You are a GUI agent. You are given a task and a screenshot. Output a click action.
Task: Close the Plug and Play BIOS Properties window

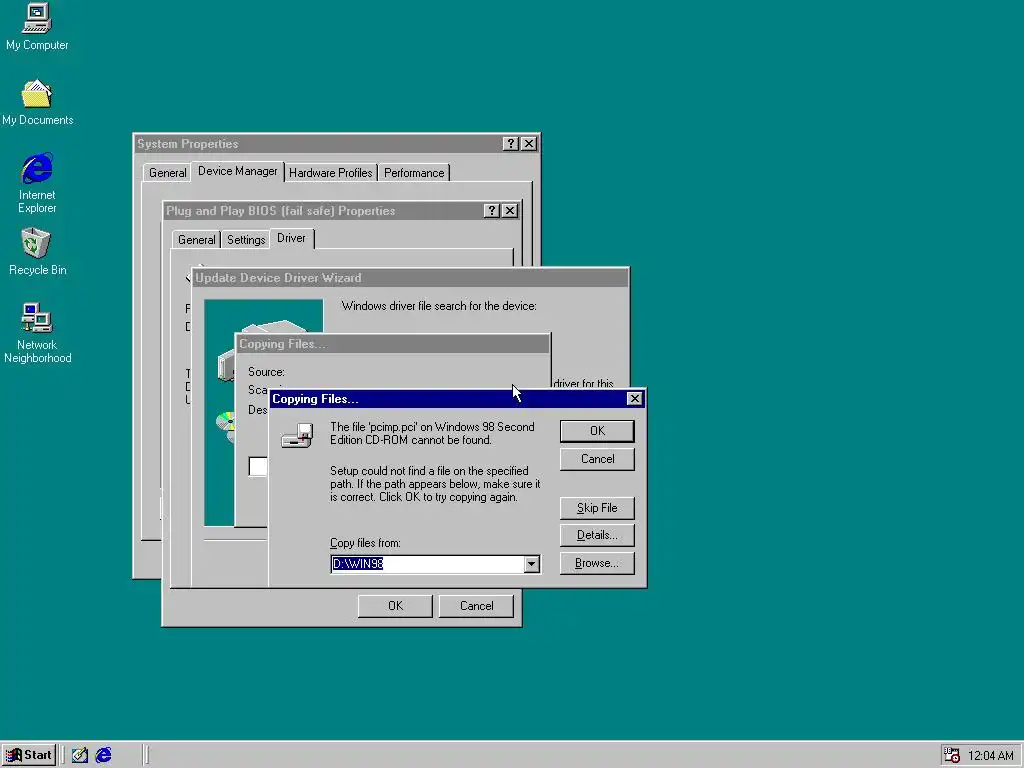pyautogui.click(x=510, y=211)
